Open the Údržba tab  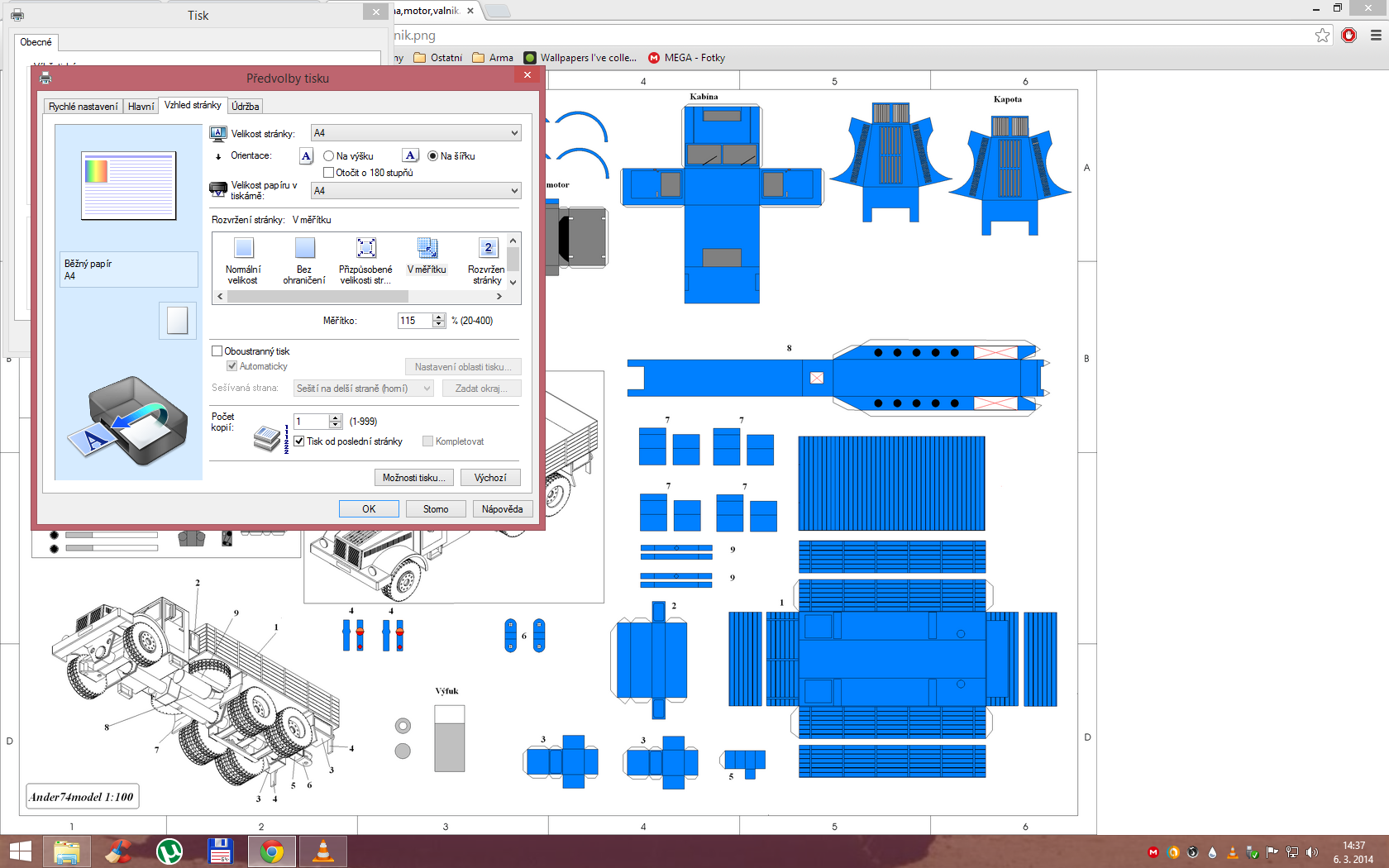[x=245, y=107]
